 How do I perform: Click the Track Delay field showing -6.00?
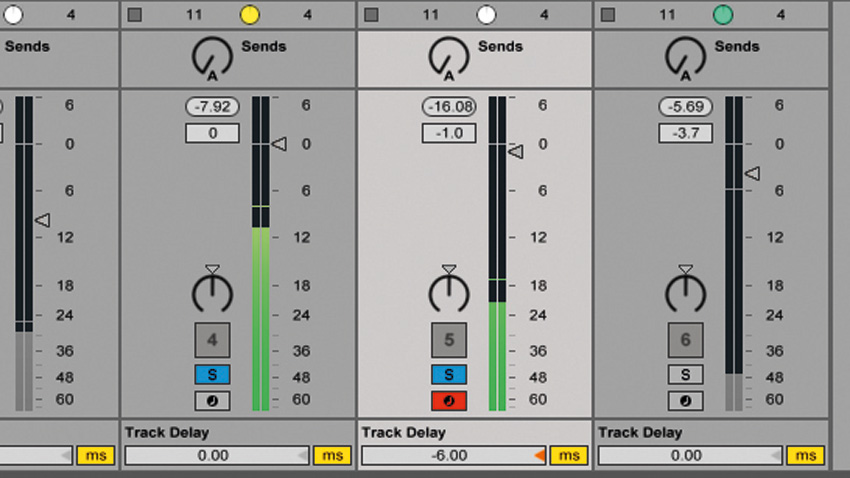coord(454,455)
